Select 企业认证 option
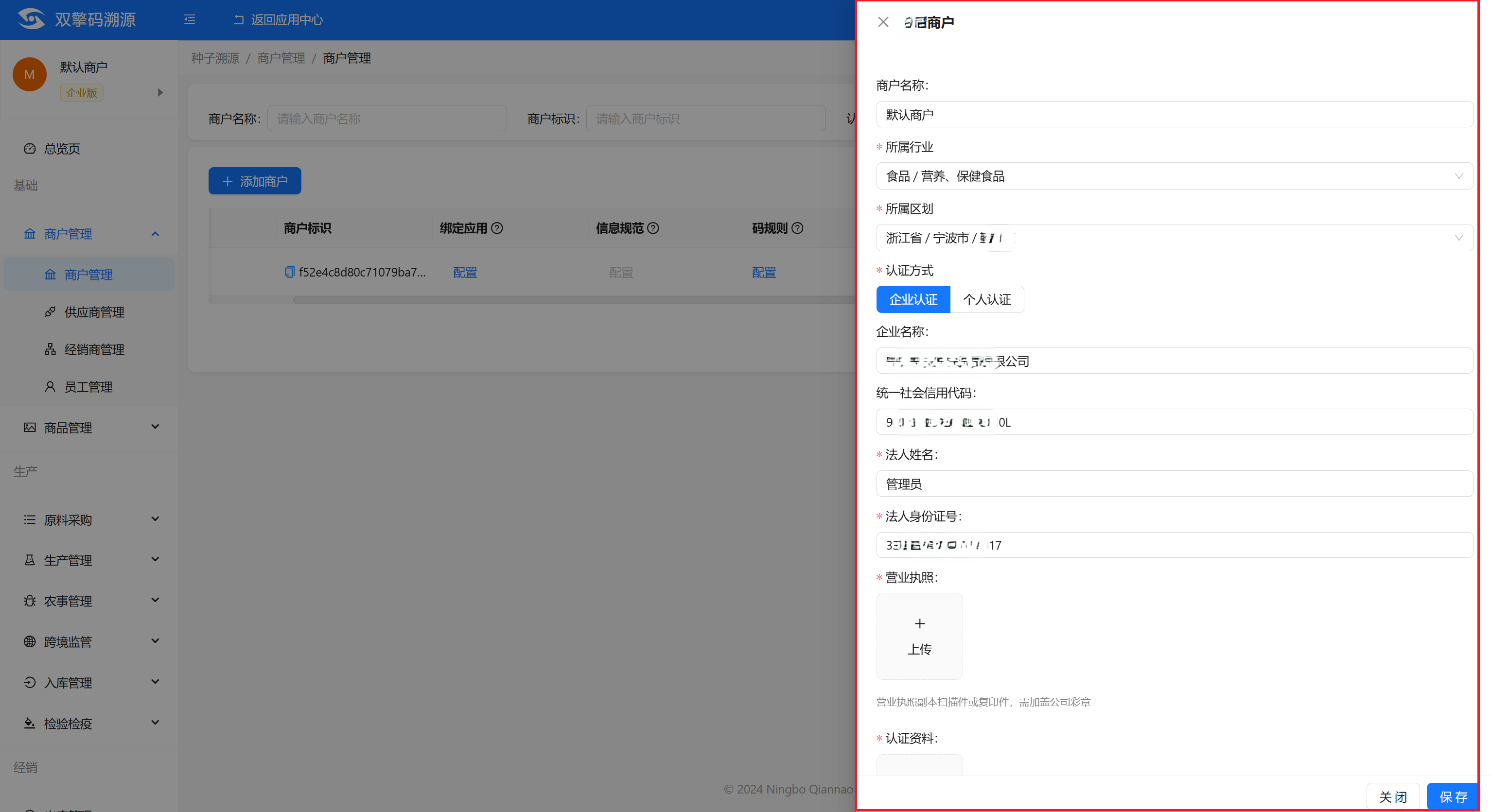Image resolution: width=1492 pixels, height=812 pixels. (913, 299)
